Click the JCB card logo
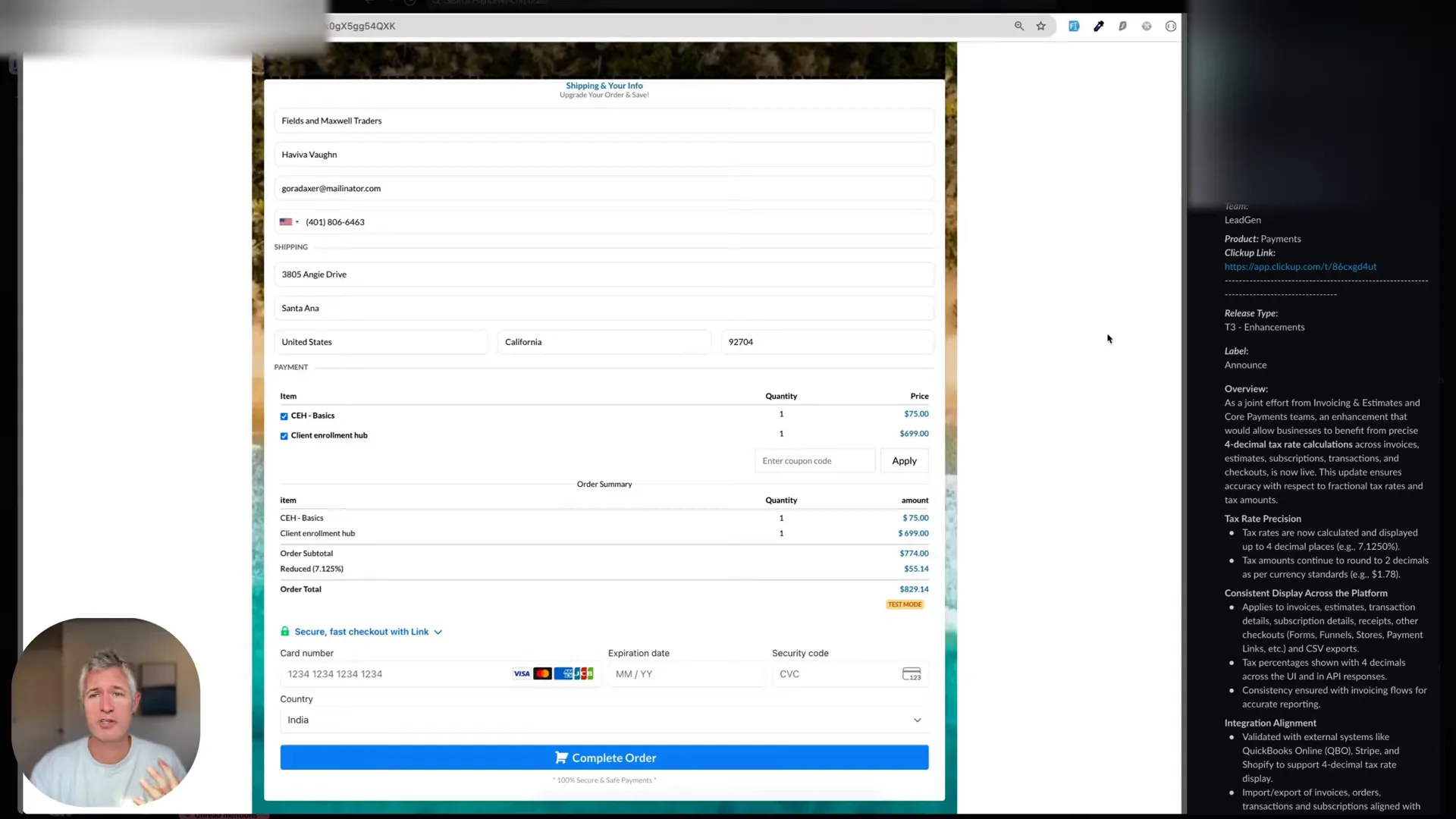 [584, 673]
